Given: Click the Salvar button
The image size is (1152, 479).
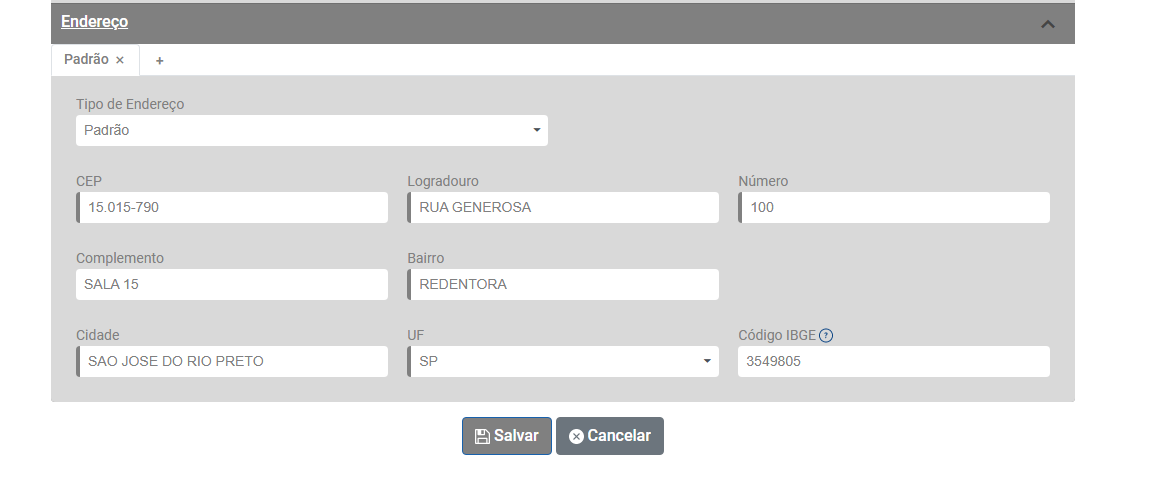Looking at the screenshot, I should (506, 436).
